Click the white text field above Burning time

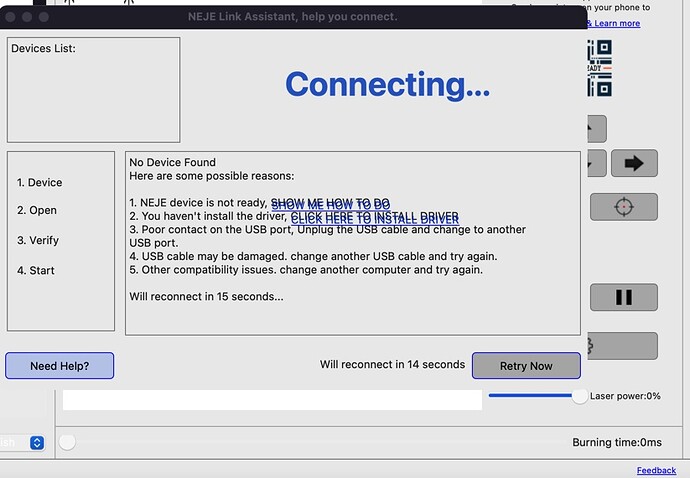coord(272,400)
